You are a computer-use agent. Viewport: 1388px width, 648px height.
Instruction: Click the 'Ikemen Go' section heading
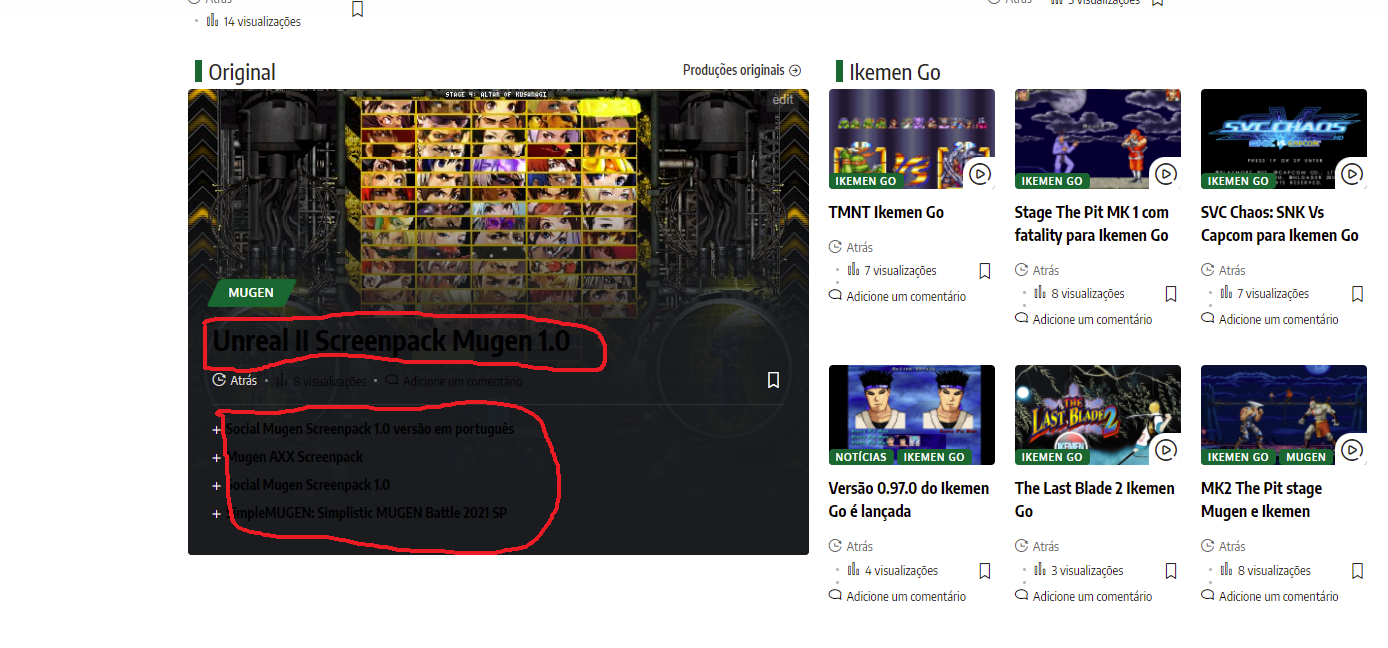pos(894,72)
